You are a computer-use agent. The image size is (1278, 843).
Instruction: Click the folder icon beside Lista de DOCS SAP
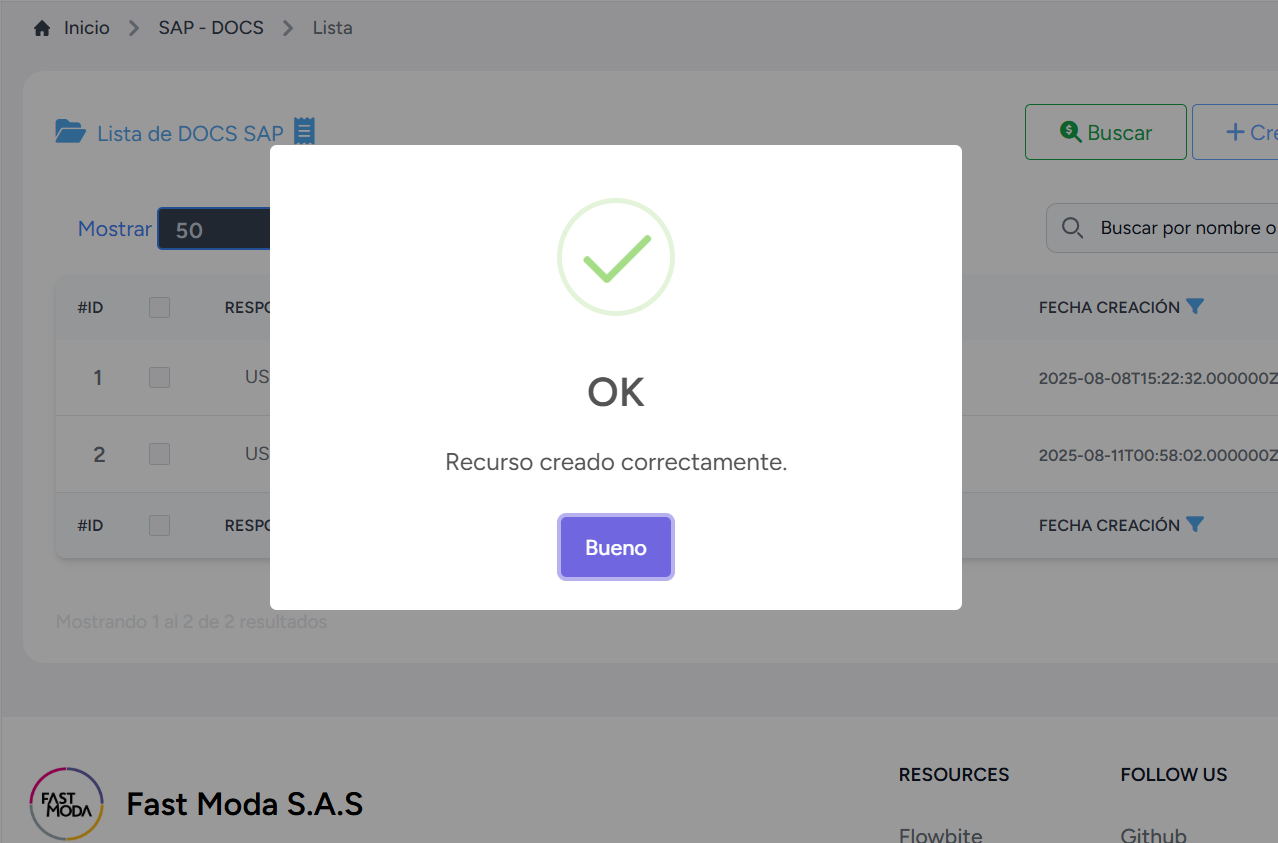pyautogui.click(x=70, y=132)
